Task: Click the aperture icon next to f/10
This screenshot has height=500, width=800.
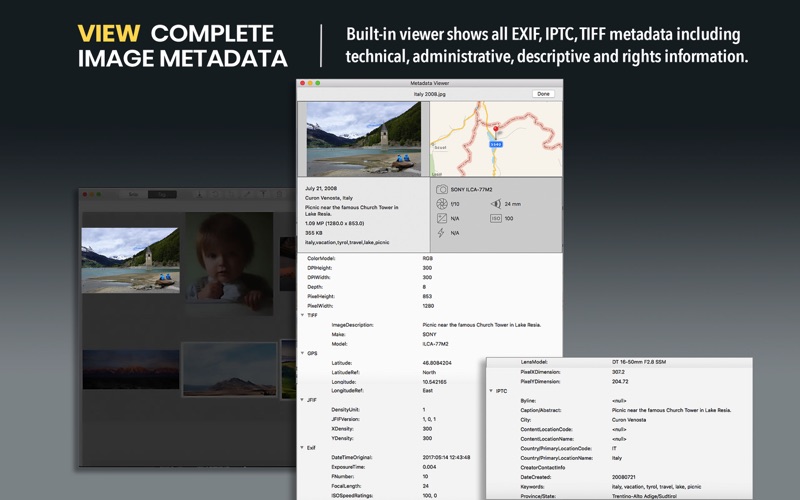Action: click(442, 204)
